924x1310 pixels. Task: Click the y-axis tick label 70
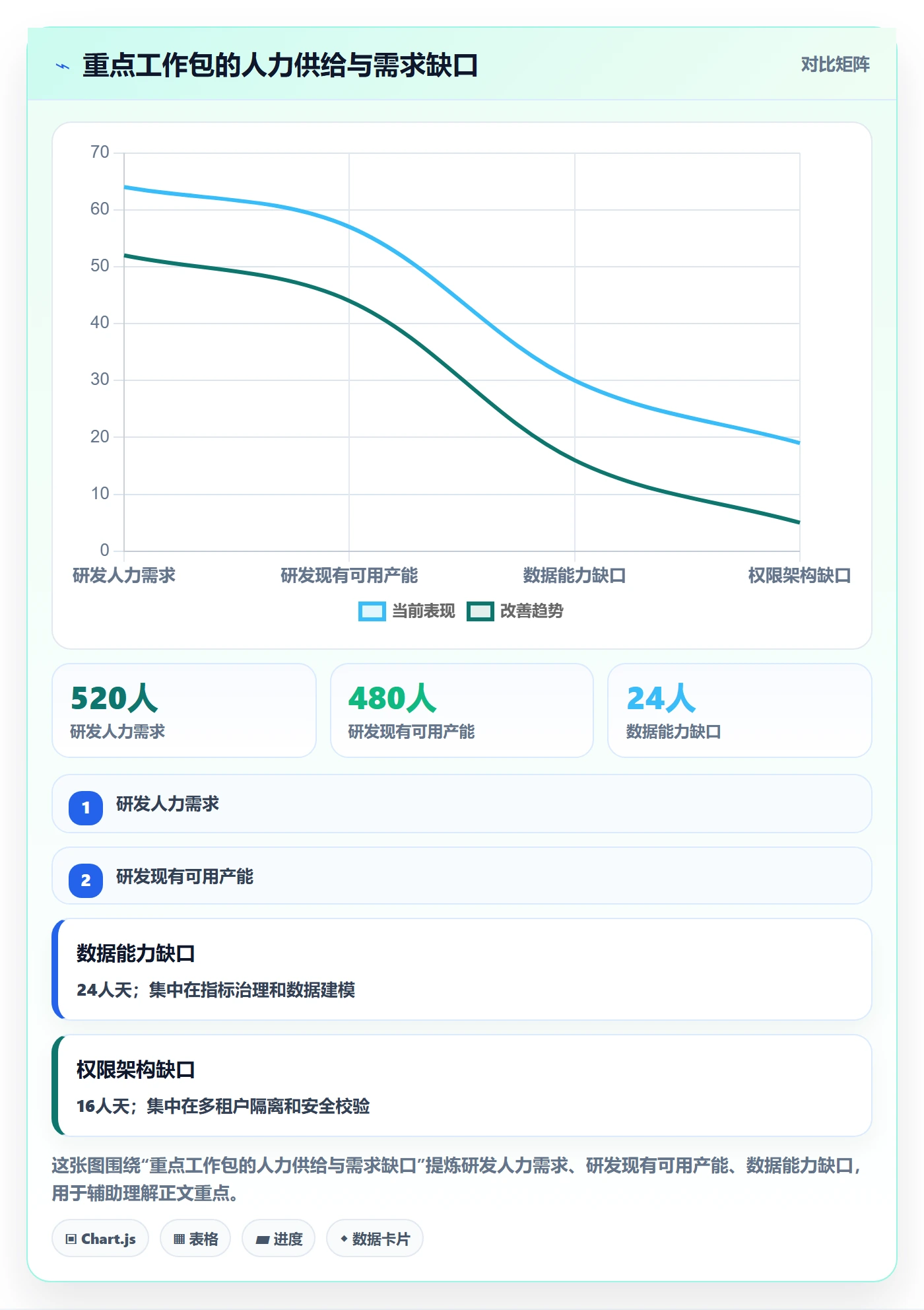[100, 153]
